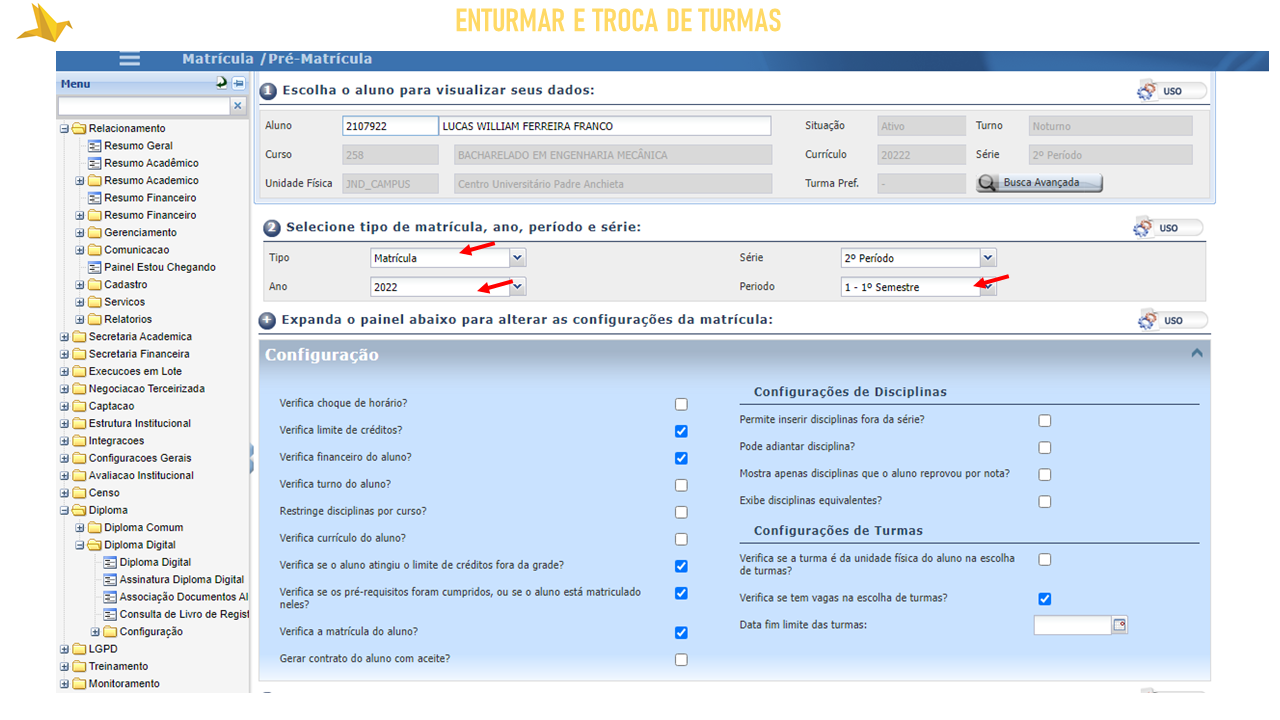Open Assinatura Diploma Digital page icon
This screenshot has width=1280, height=720.
110,580
